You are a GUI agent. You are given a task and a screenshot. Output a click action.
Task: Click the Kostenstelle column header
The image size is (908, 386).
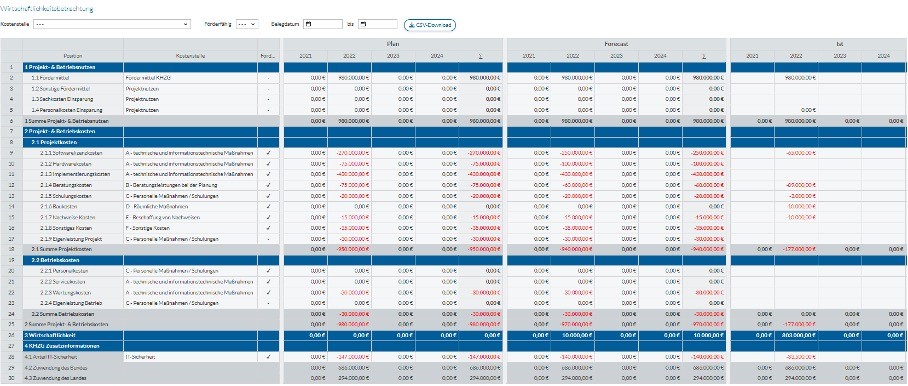click(x=191, y=56)
